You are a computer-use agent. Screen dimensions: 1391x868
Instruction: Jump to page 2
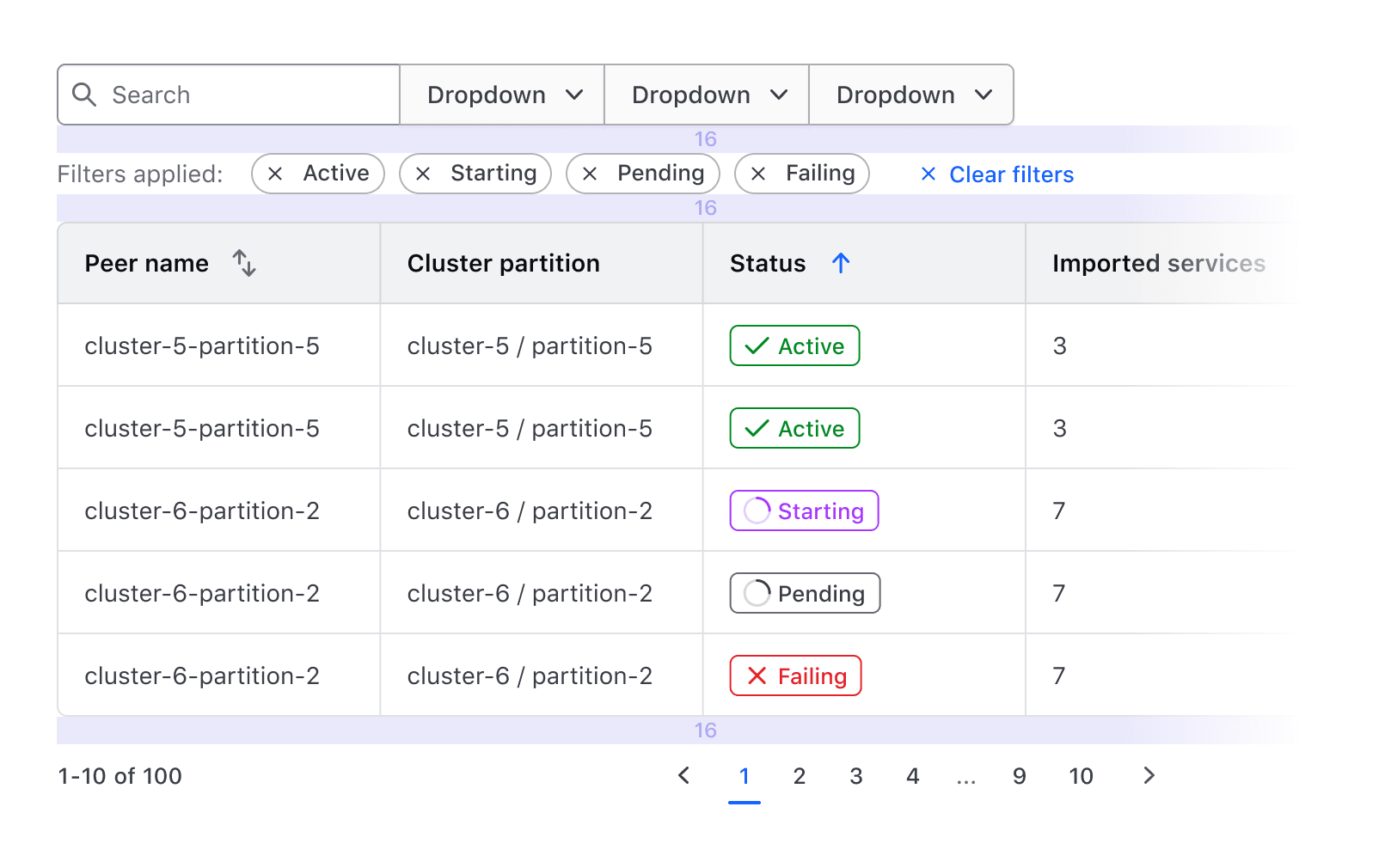tap(800, 777)
